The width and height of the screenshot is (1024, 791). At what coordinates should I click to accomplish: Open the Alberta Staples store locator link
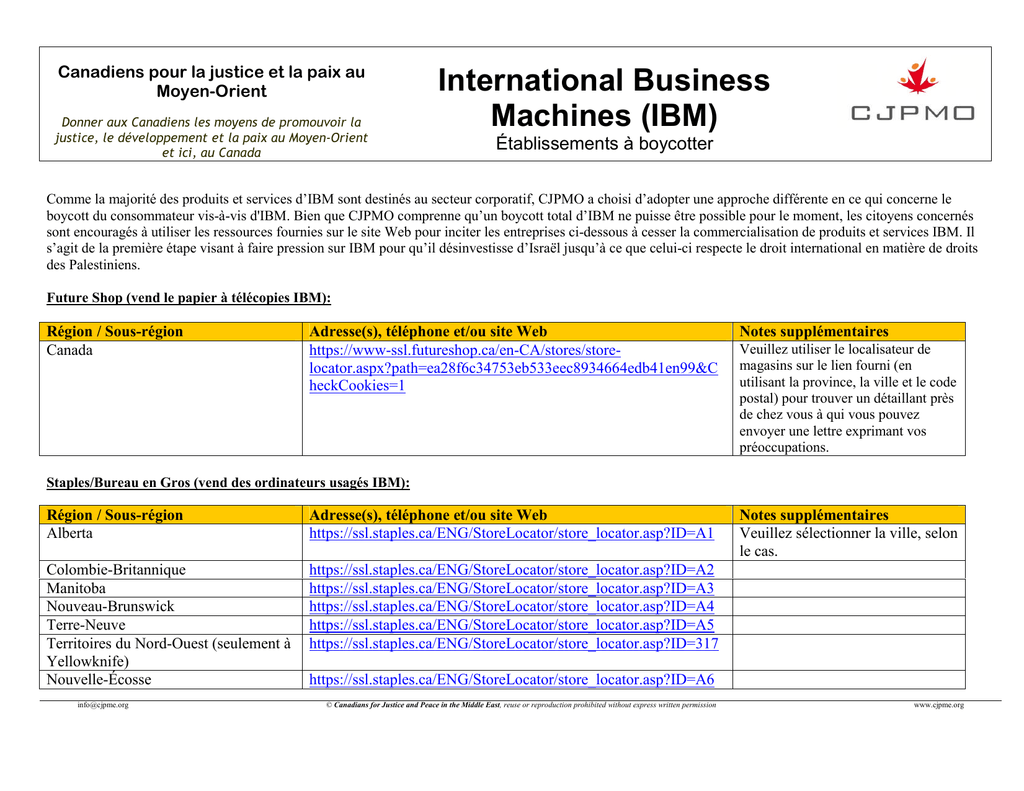tap(511, 533)
